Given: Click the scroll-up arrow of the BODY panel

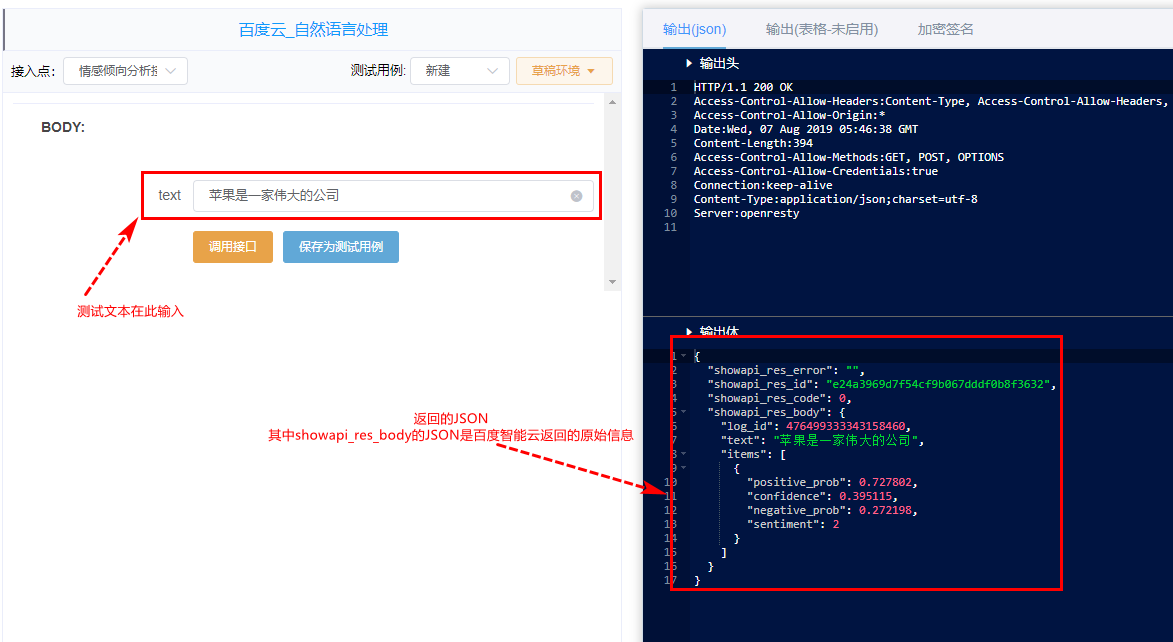Looking at the screenshot, I should (613, 103).
